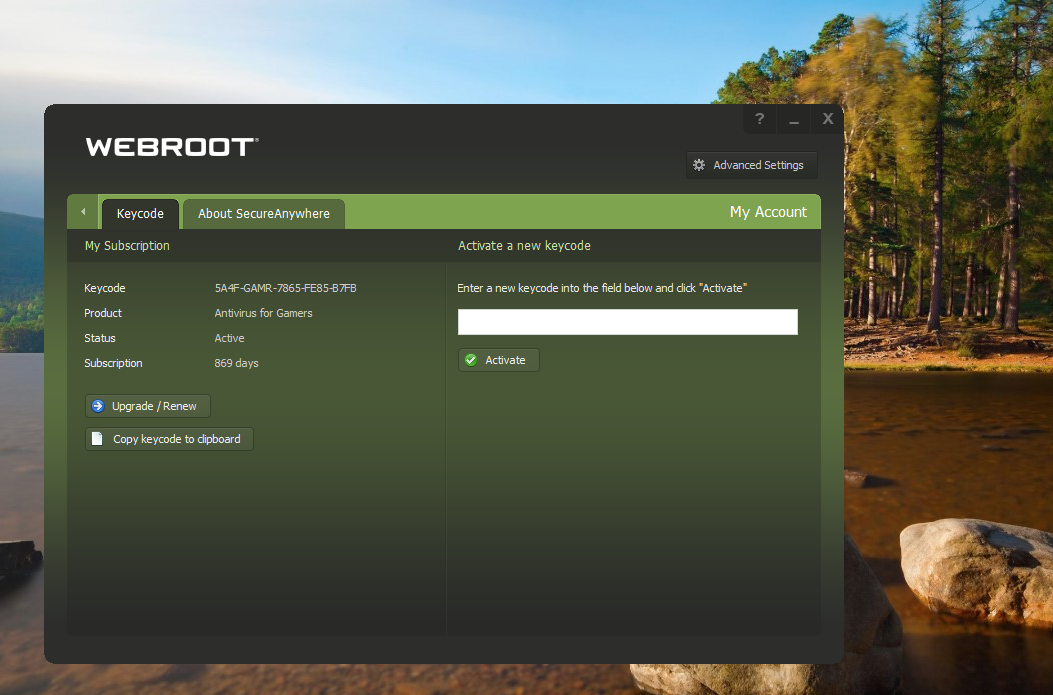This screenshot has height=695, width=1053.
Task: Click the green checkmark icon on Activate
Action: (471, 361)
